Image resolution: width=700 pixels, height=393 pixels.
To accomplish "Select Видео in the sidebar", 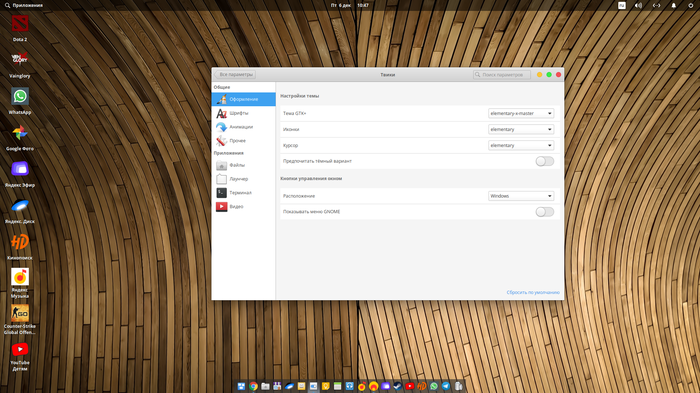I will tap(244, 207).
